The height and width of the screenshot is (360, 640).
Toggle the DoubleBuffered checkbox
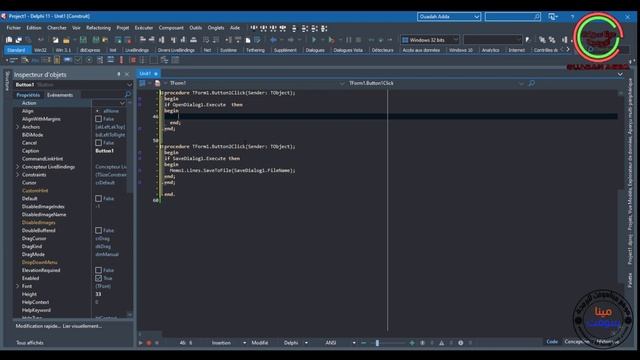[98, 230]
